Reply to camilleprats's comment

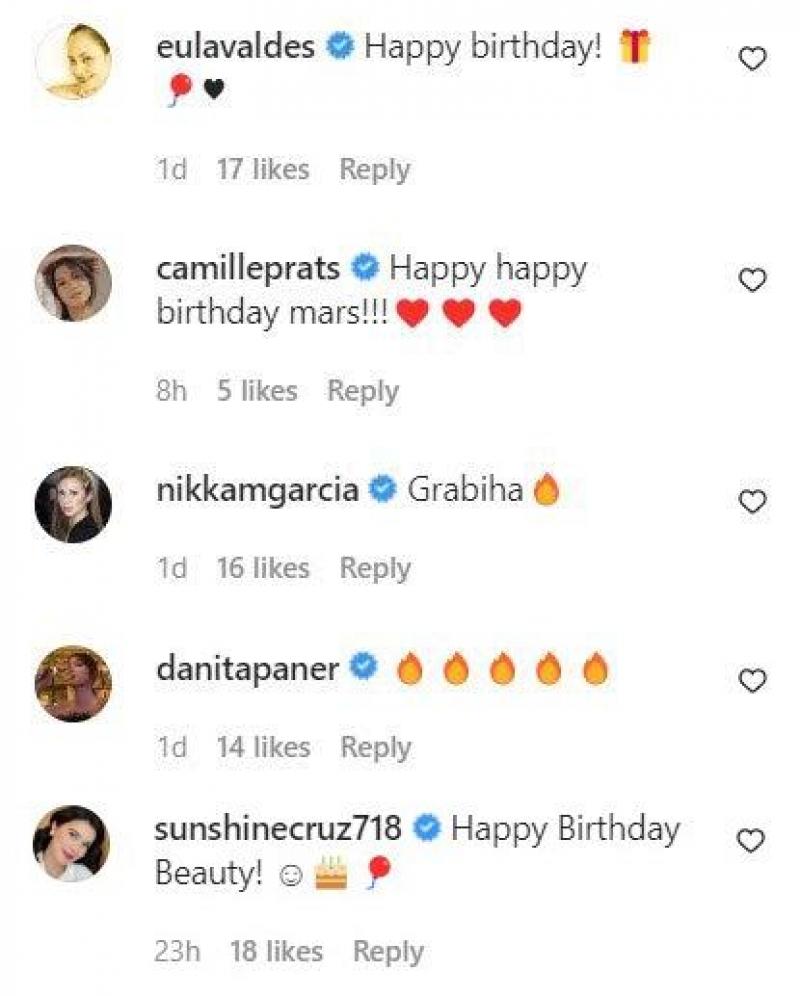[363, 391]
